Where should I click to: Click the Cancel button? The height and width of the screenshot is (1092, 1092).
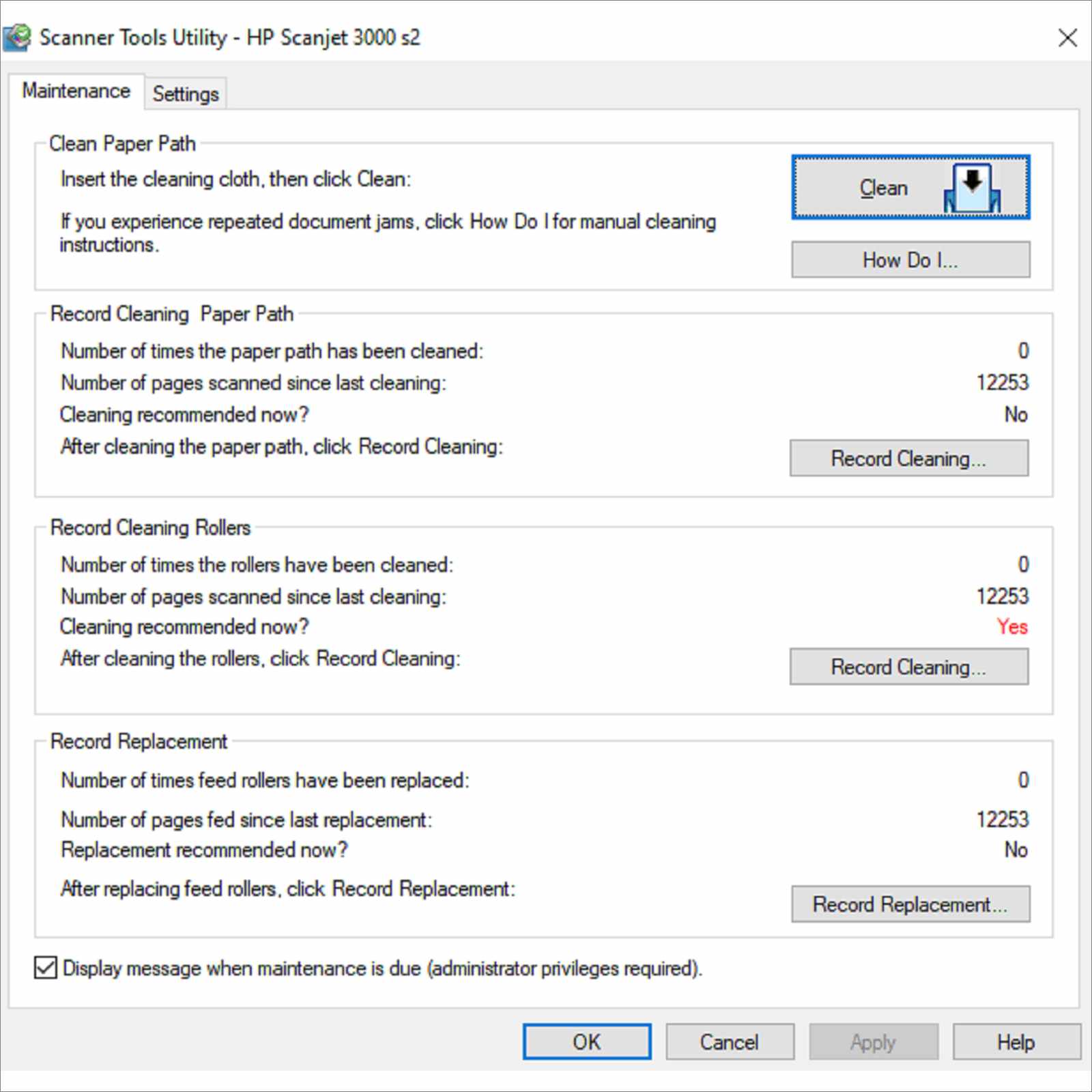click(x=730, y=1041)
